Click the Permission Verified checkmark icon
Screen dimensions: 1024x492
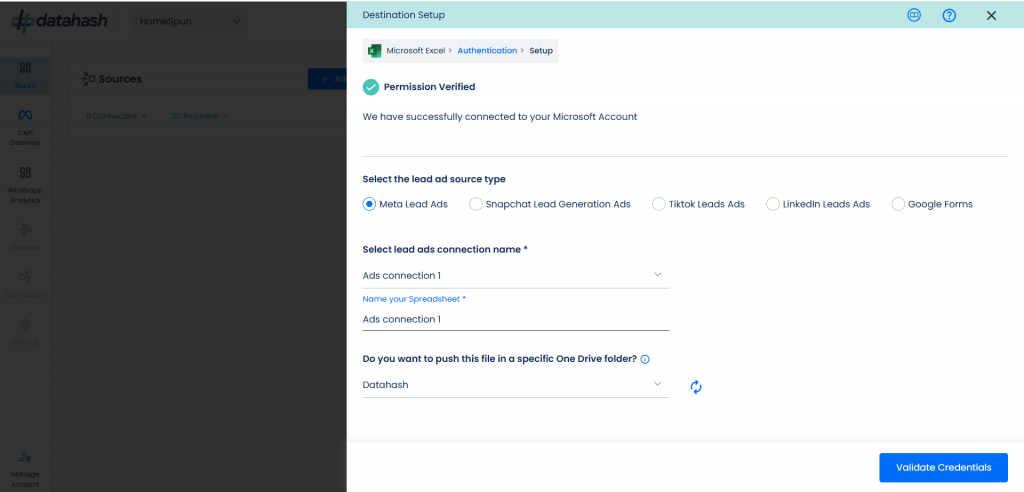click(371, 87)
